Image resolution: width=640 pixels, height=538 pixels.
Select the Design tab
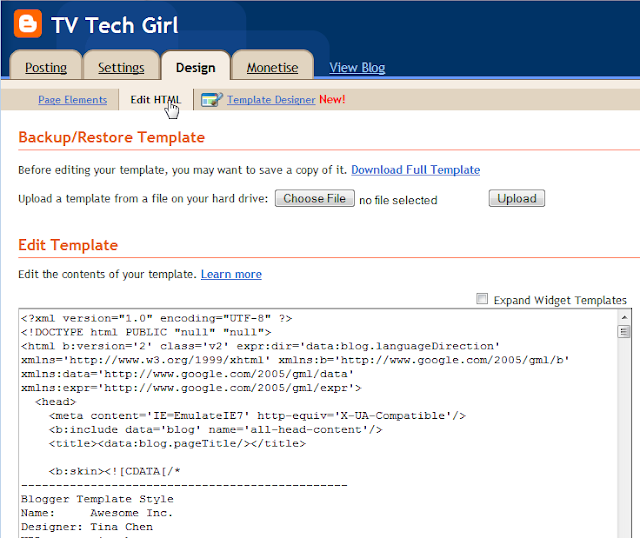coord(196,67)
